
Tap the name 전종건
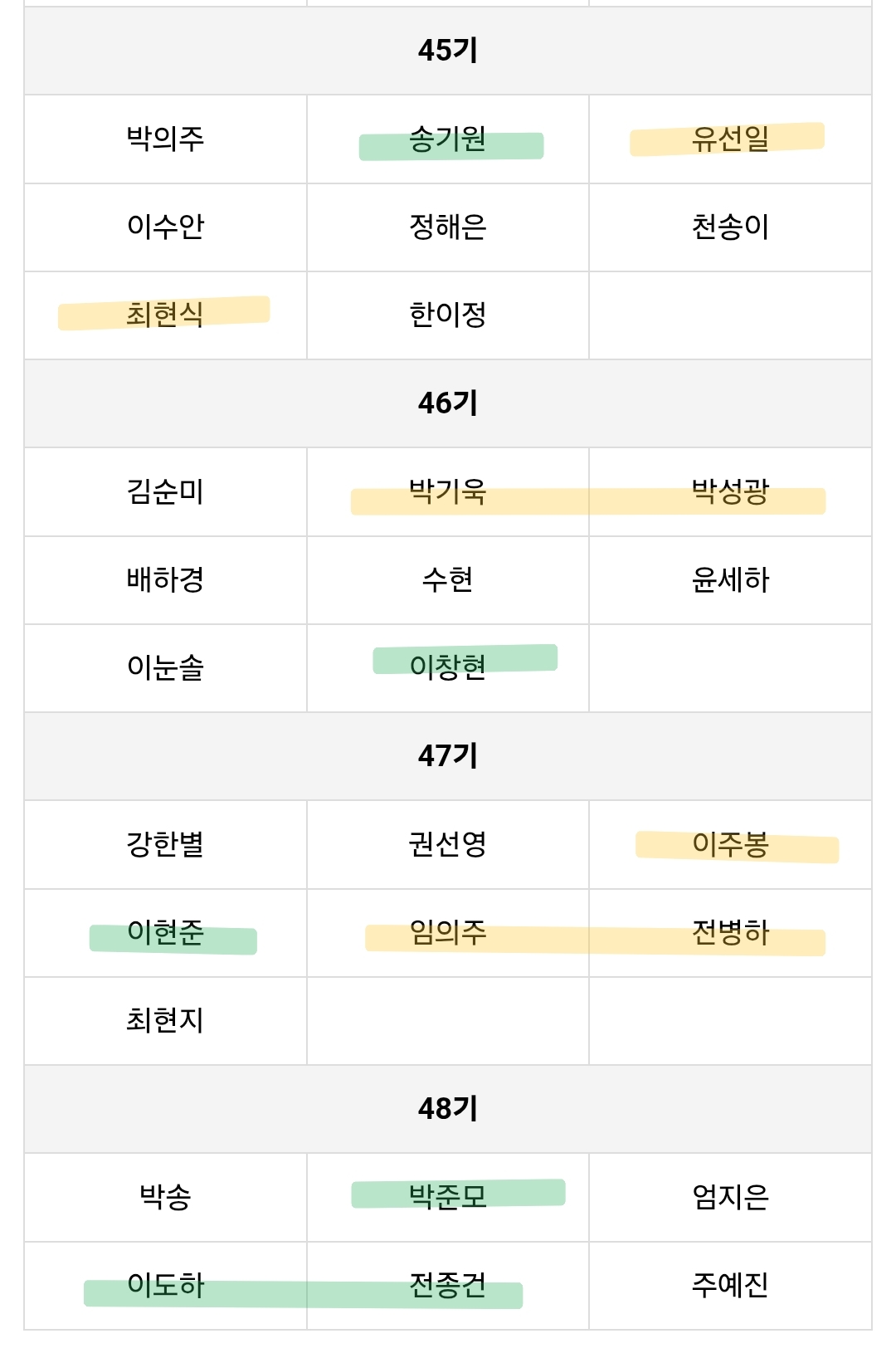(448, 1285)
